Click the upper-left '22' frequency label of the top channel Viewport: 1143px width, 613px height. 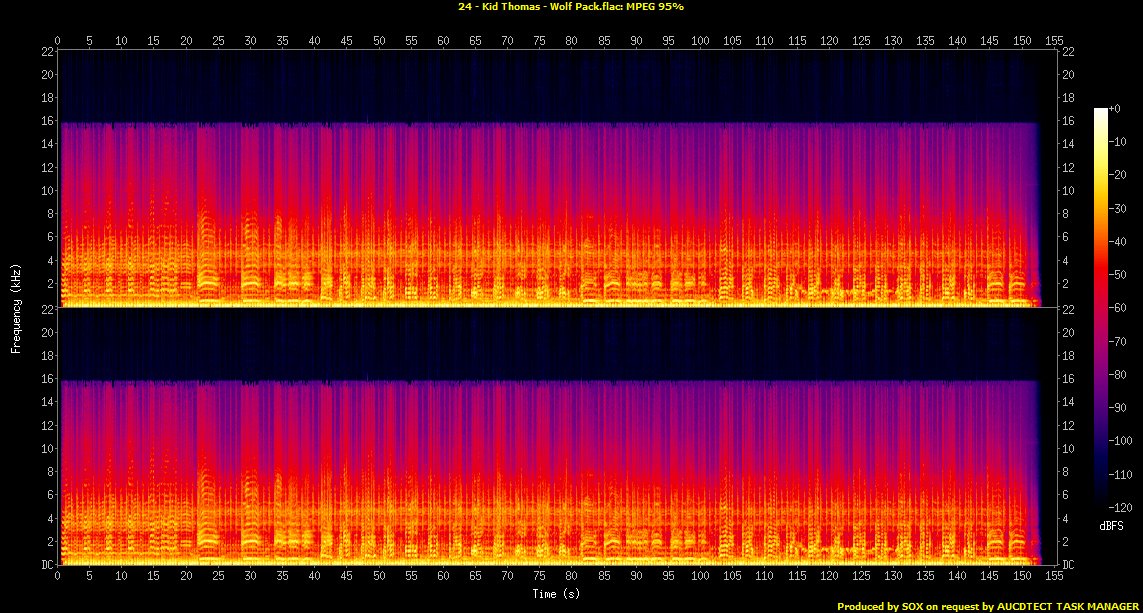click(47, 51)
